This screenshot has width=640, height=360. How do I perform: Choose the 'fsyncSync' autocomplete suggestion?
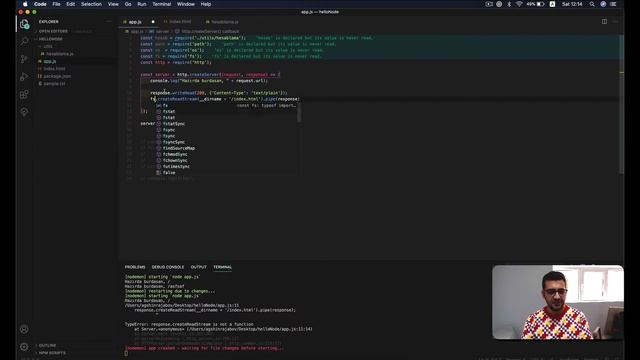coord(226,142)
